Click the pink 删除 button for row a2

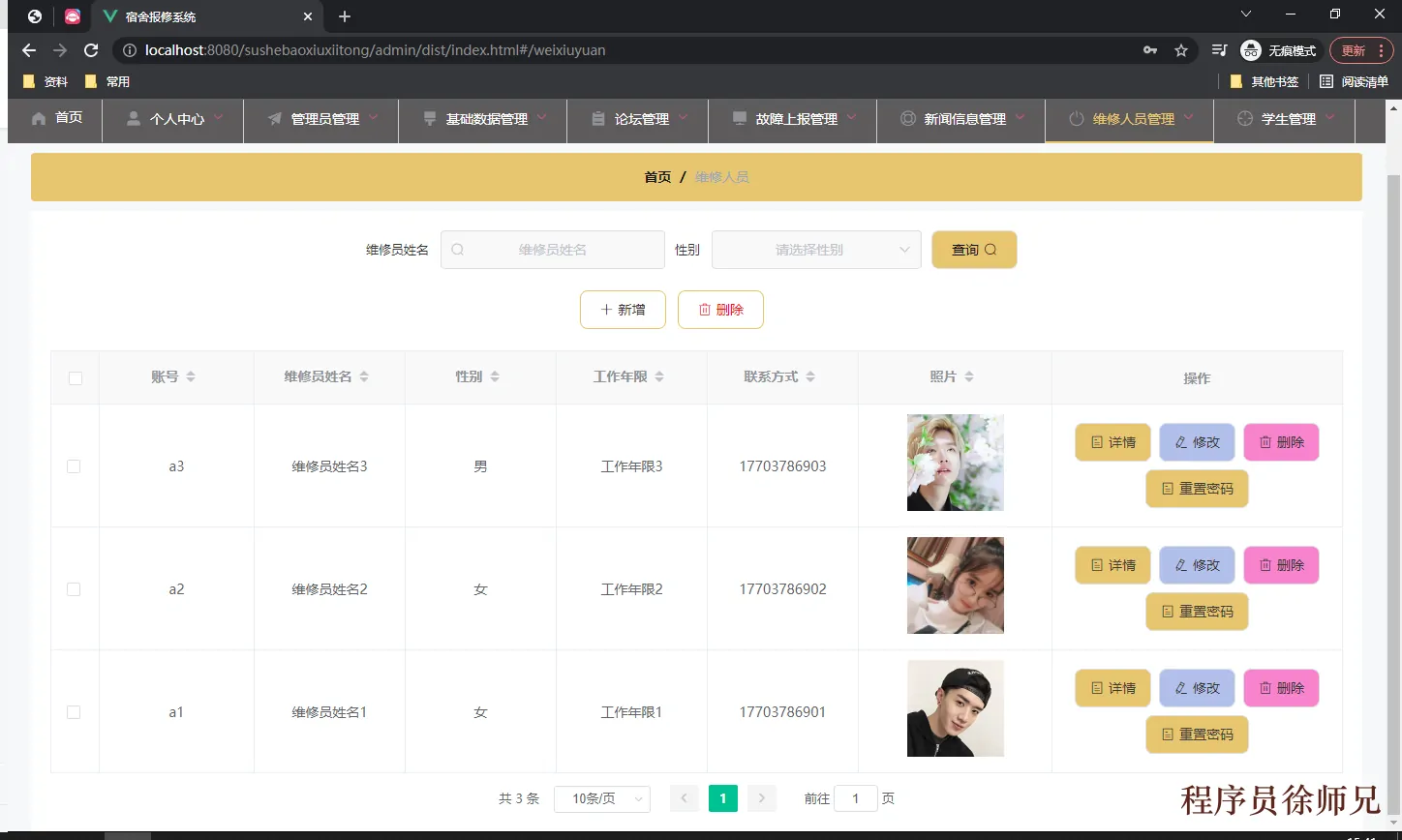click(x=1281, y=565)
